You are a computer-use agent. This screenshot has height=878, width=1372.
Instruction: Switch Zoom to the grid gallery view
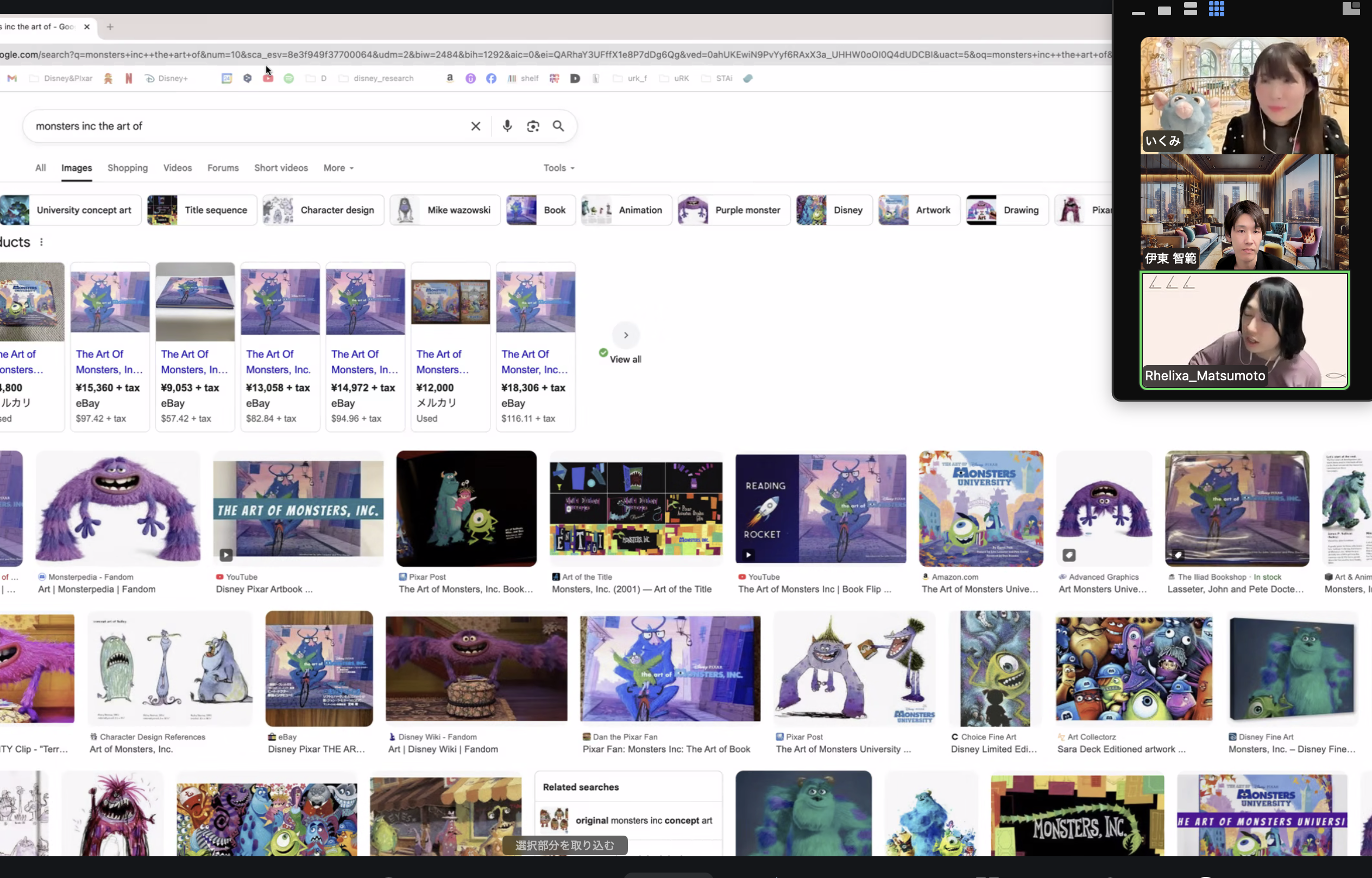(1217, 9)
